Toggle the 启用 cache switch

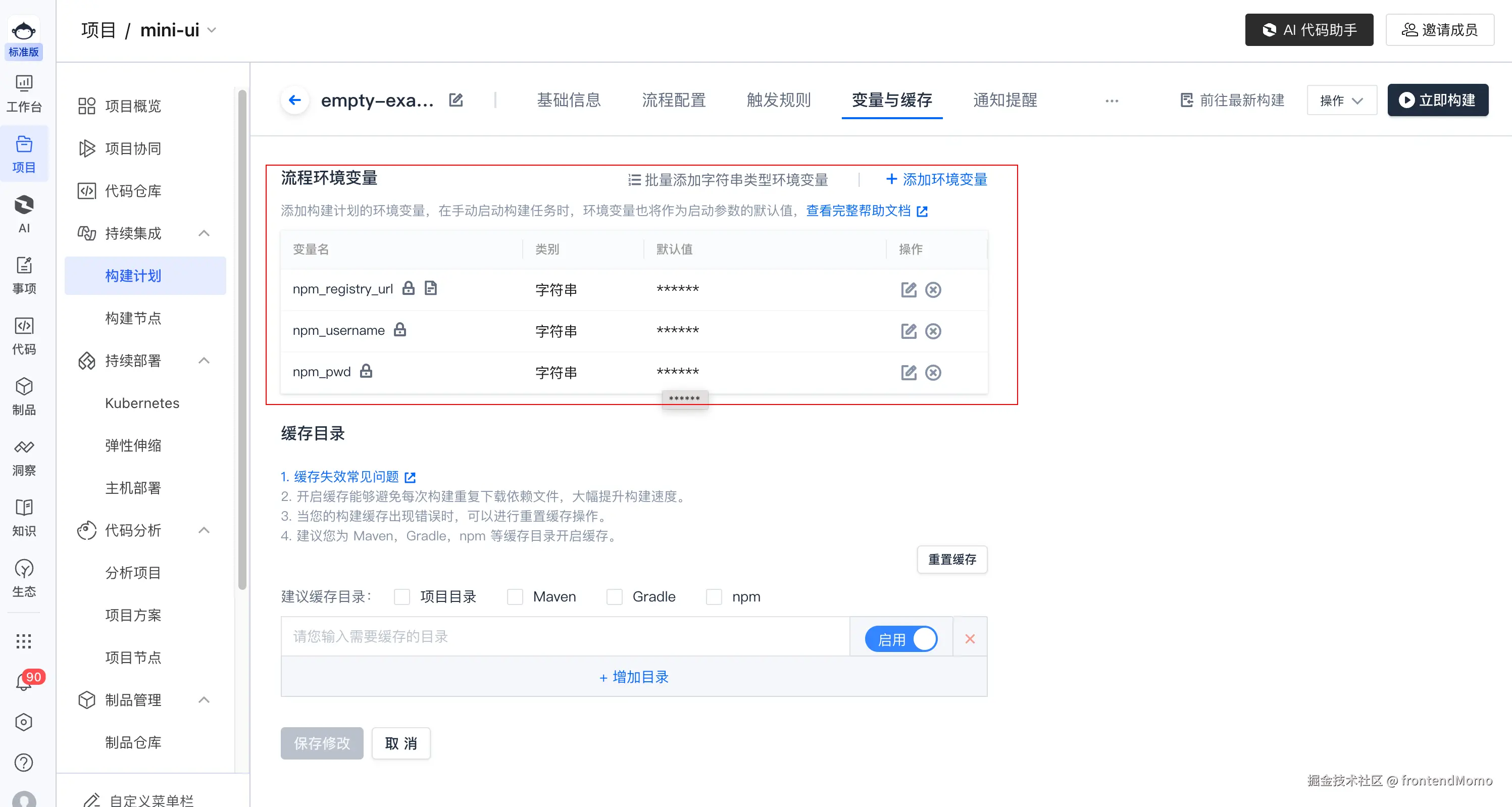coord(901,638)
